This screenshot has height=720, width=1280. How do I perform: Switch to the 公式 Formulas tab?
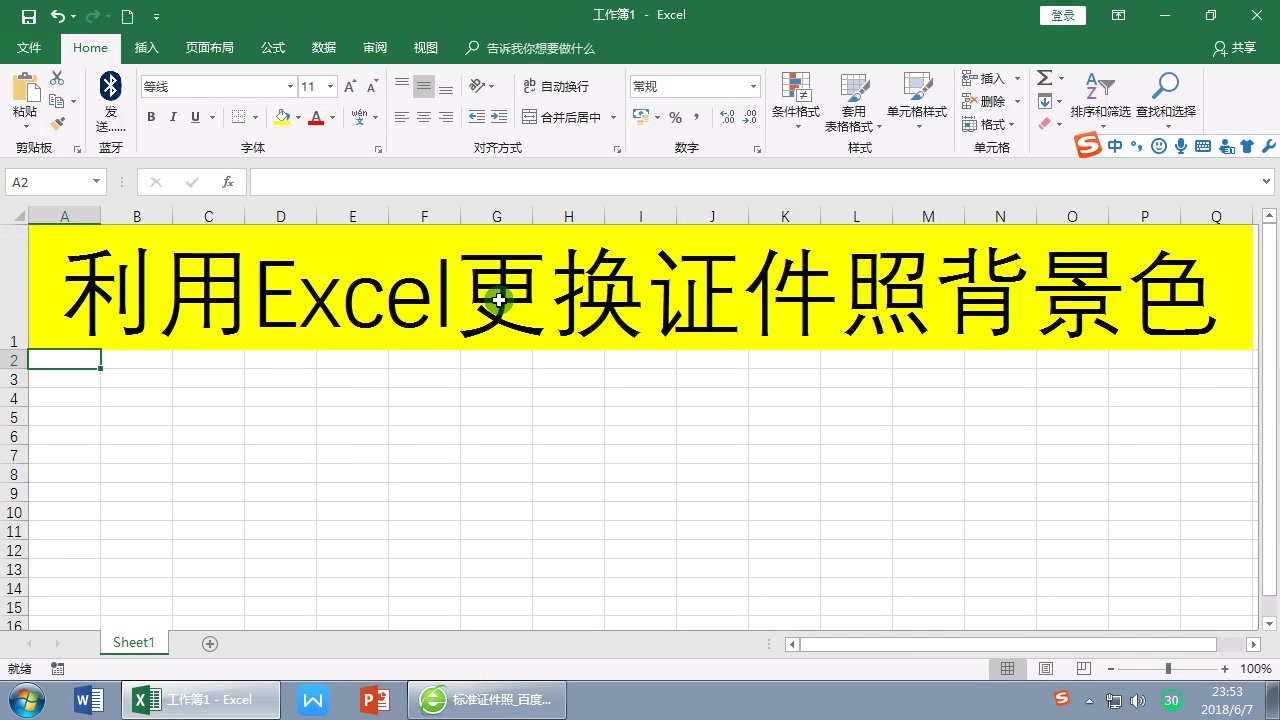273,48
